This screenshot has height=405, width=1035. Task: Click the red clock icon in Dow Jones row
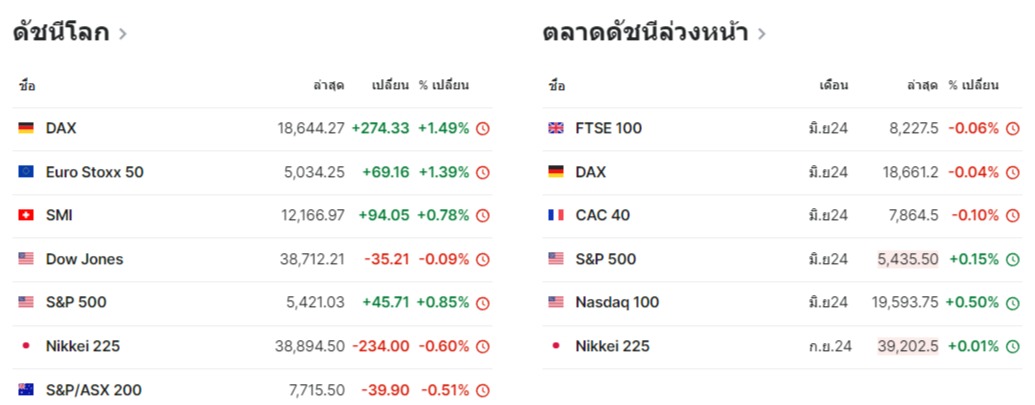[x=483, y=259]
